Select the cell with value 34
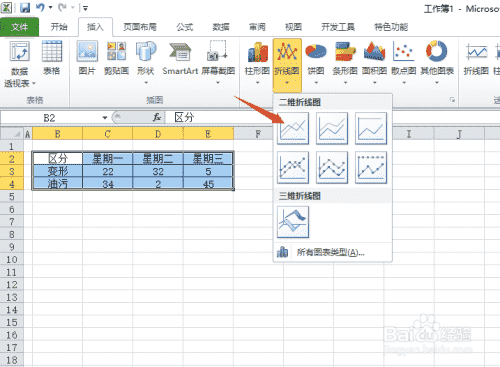The image size is (500, 367). (108, 184)
